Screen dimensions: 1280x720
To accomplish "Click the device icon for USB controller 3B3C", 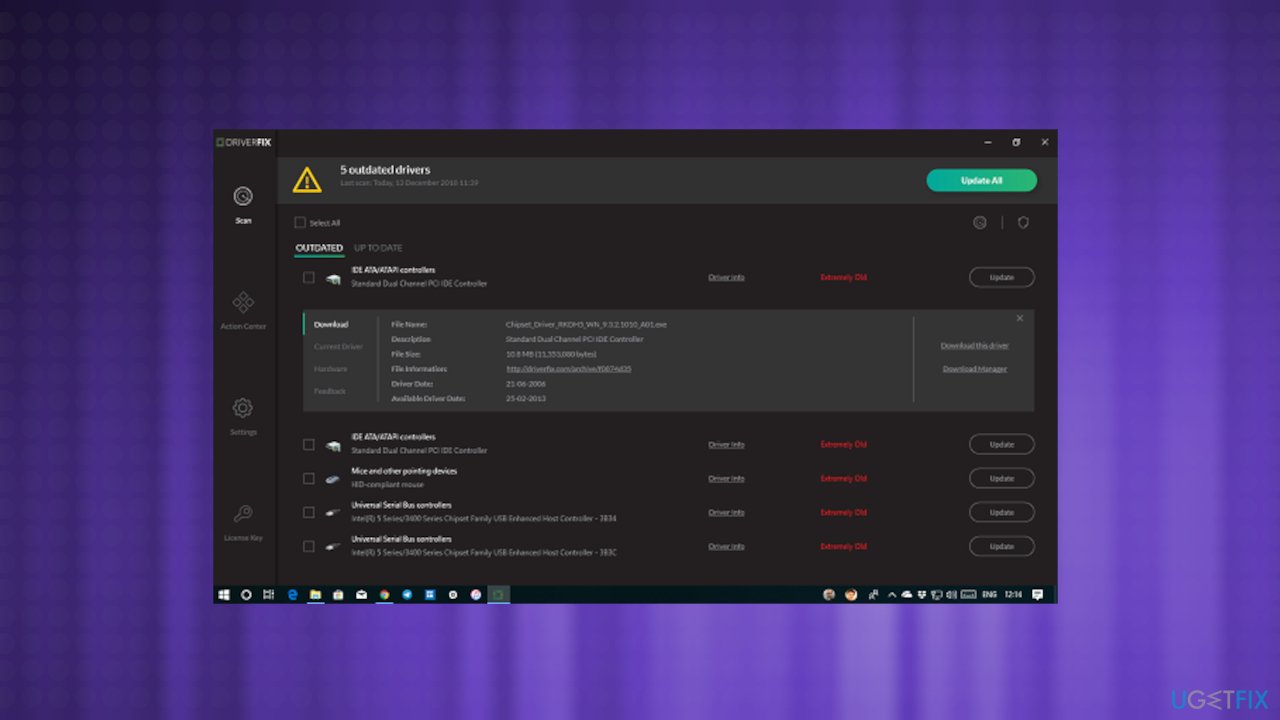I will [333, 547].
